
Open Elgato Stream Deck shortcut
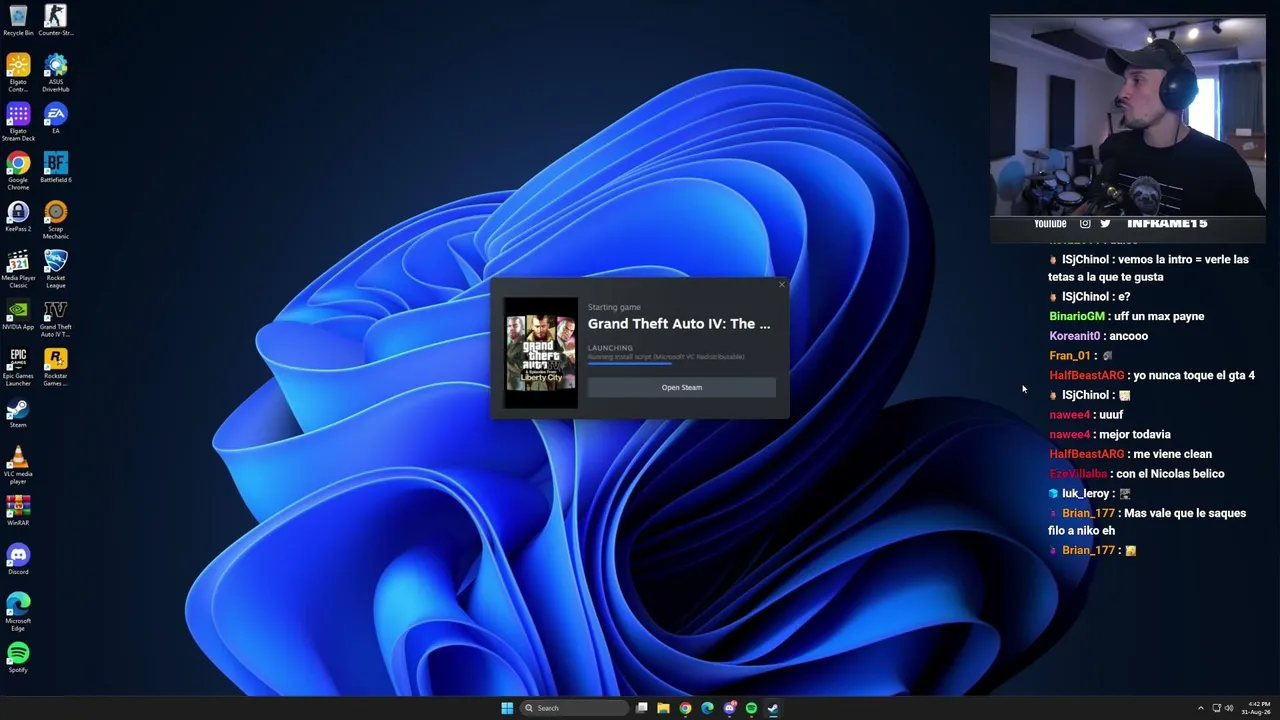click(x=18, y=122)
